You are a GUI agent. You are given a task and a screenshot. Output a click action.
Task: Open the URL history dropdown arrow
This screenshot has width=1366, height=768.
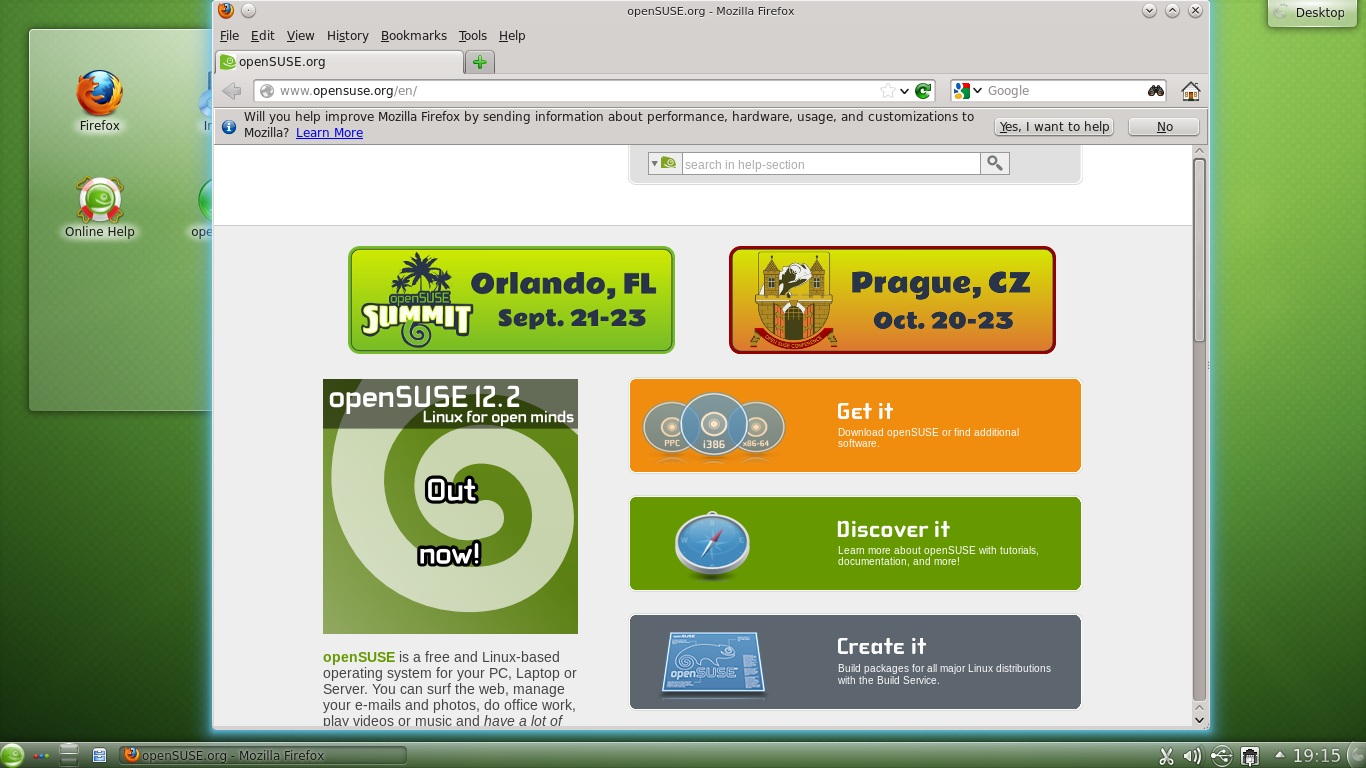(904, 91)
